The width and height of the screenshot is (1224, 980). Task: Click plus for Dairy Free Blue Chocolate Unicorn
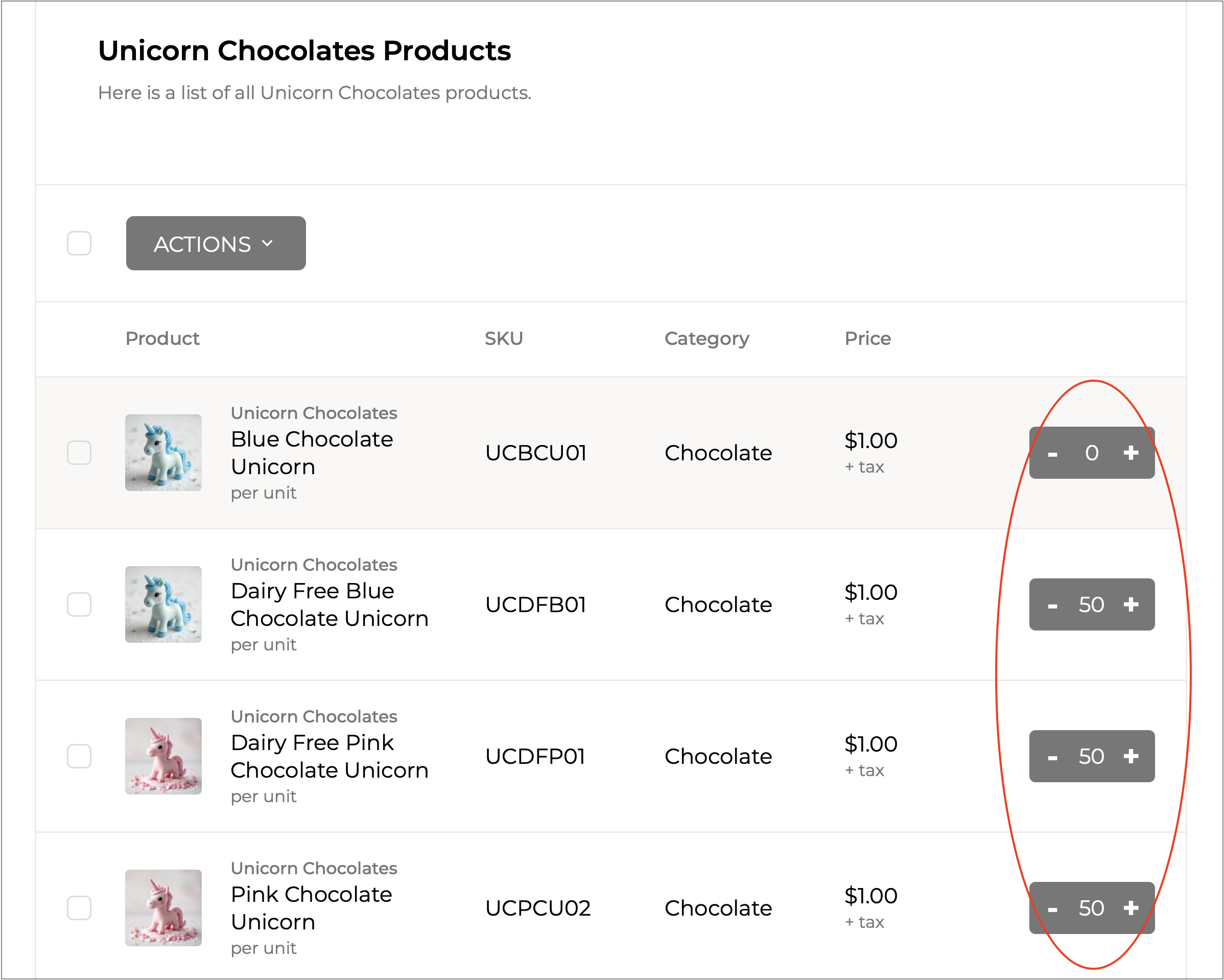1131,604
